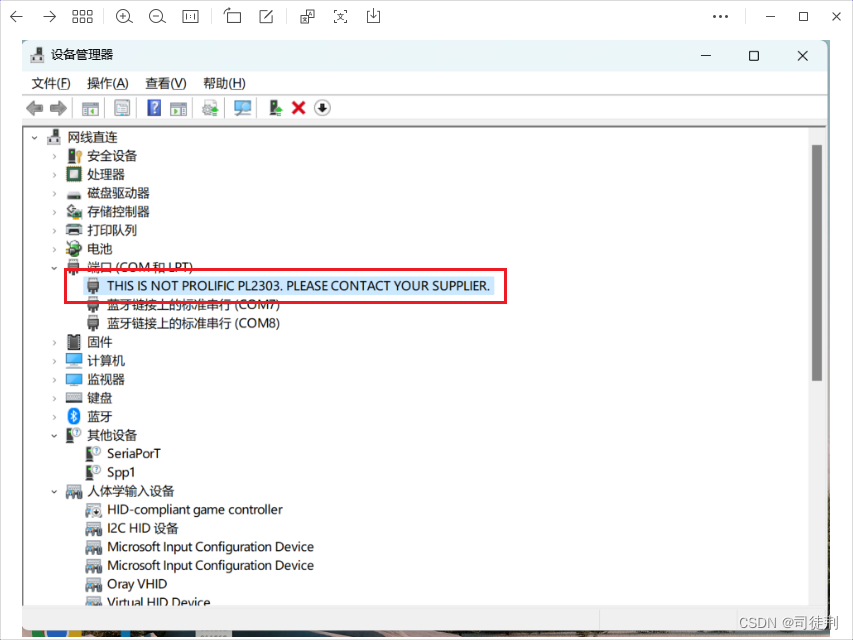The image size is (853, 640).
Task: Expand the 安全设备 category
Action: [54, 156]
